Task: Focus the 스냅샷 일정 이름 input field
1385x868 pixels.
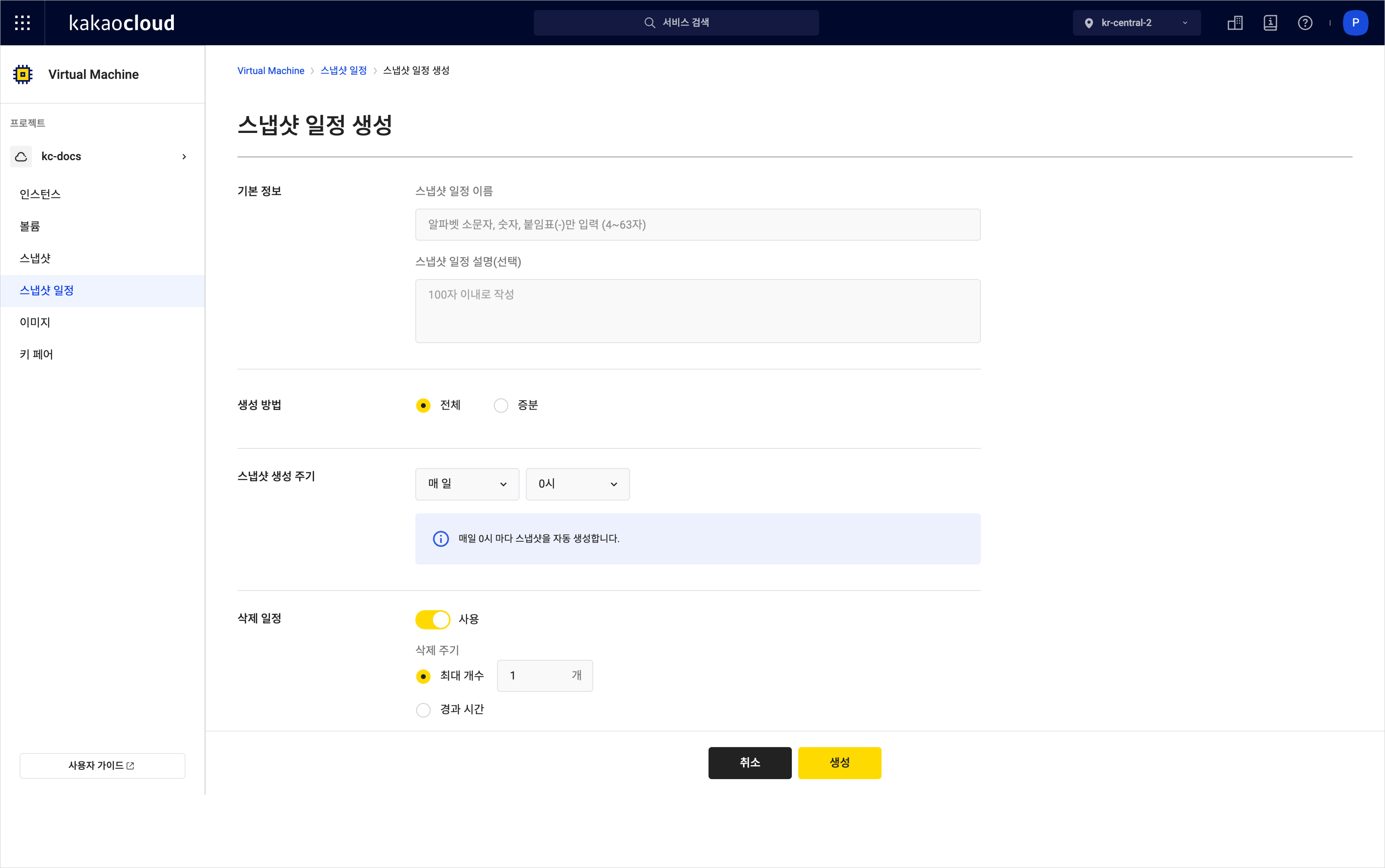Action: click(698, 224)
